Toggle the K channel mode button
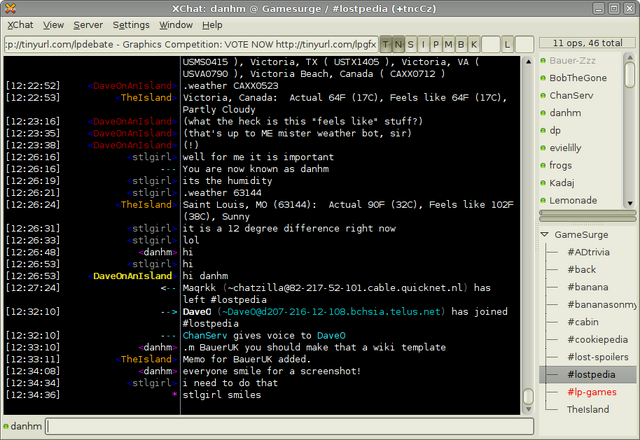The image size is (640, 440). [x=474, y=44]
